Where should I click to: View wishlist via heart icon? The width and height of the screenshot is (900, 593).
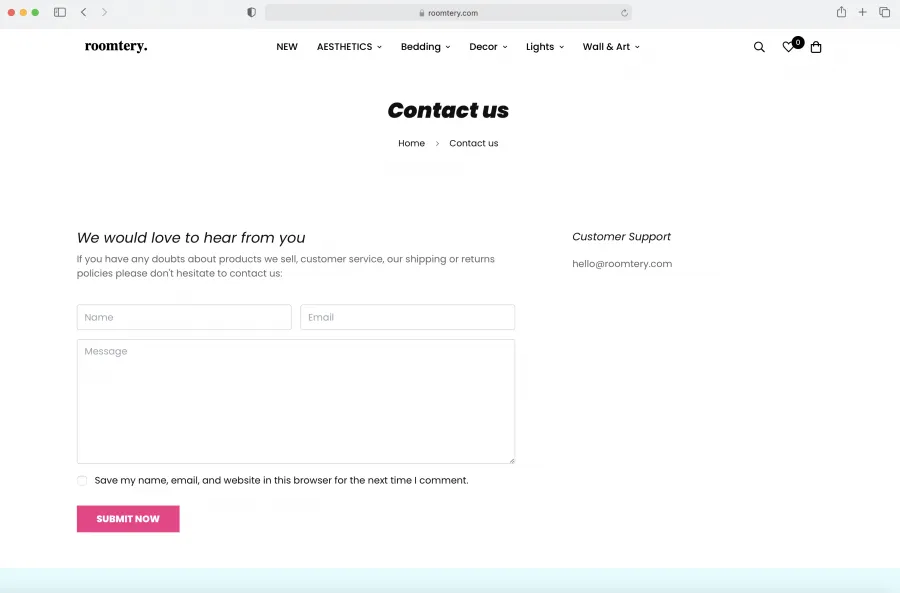click(789, 47)
